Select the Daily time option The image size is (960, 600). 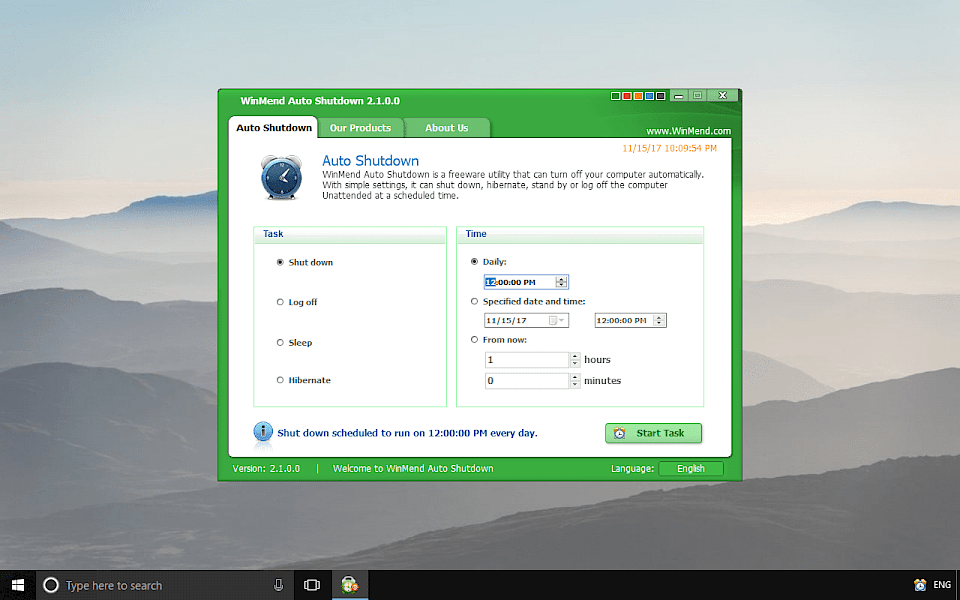(489, 261)
